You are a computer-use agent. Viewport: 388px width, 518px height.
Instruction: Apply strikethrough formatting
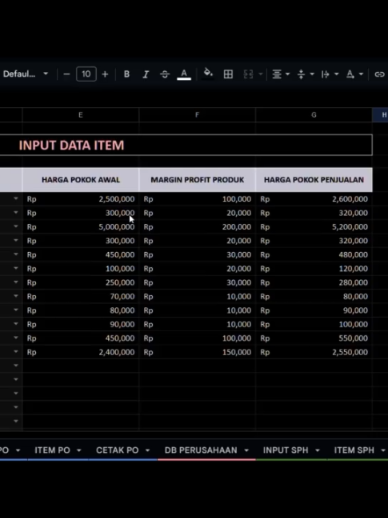coord(165,74)
